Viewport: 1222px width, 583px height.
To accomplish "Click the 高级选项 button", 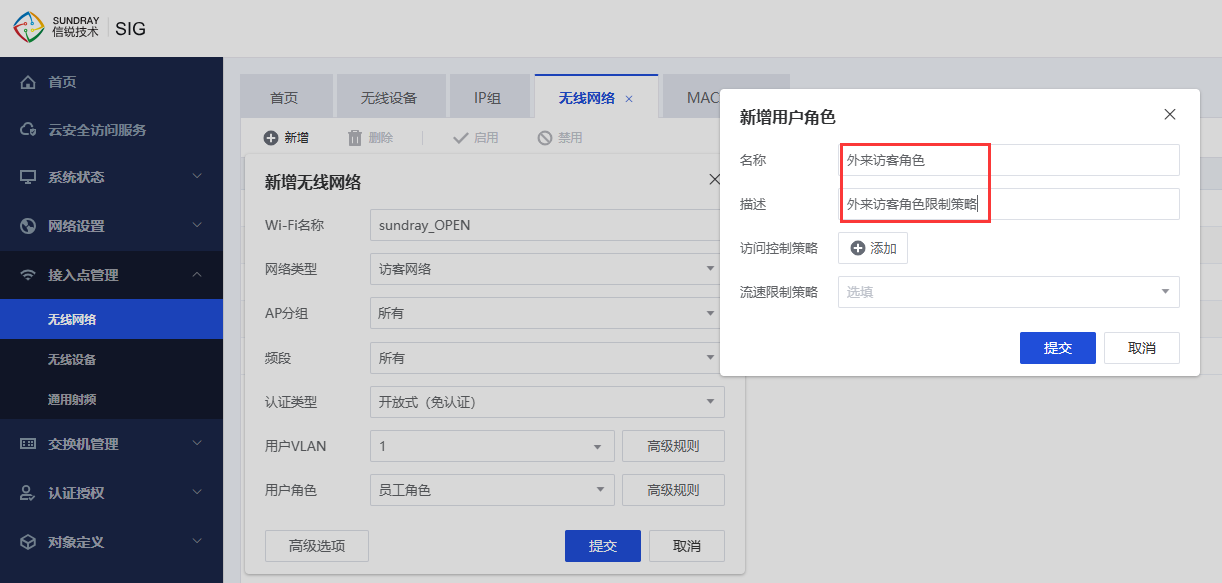I will pyautogui.click(x=317, y=546).
